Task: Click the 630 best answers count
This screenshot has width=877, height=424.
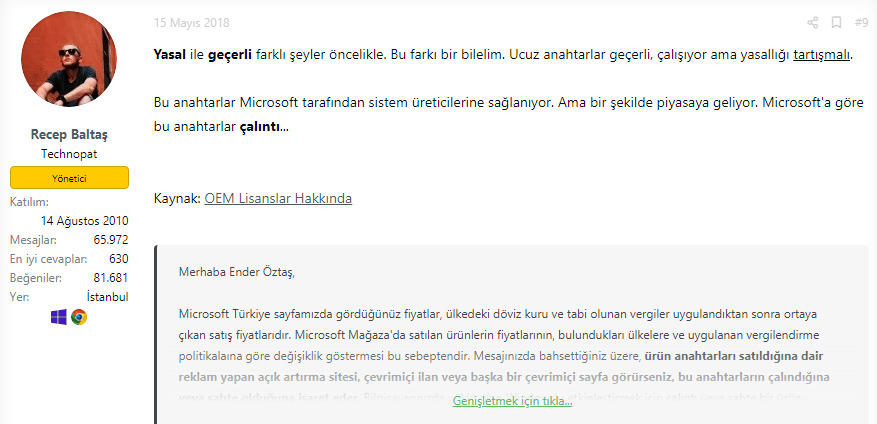Action: click(118, 259)
